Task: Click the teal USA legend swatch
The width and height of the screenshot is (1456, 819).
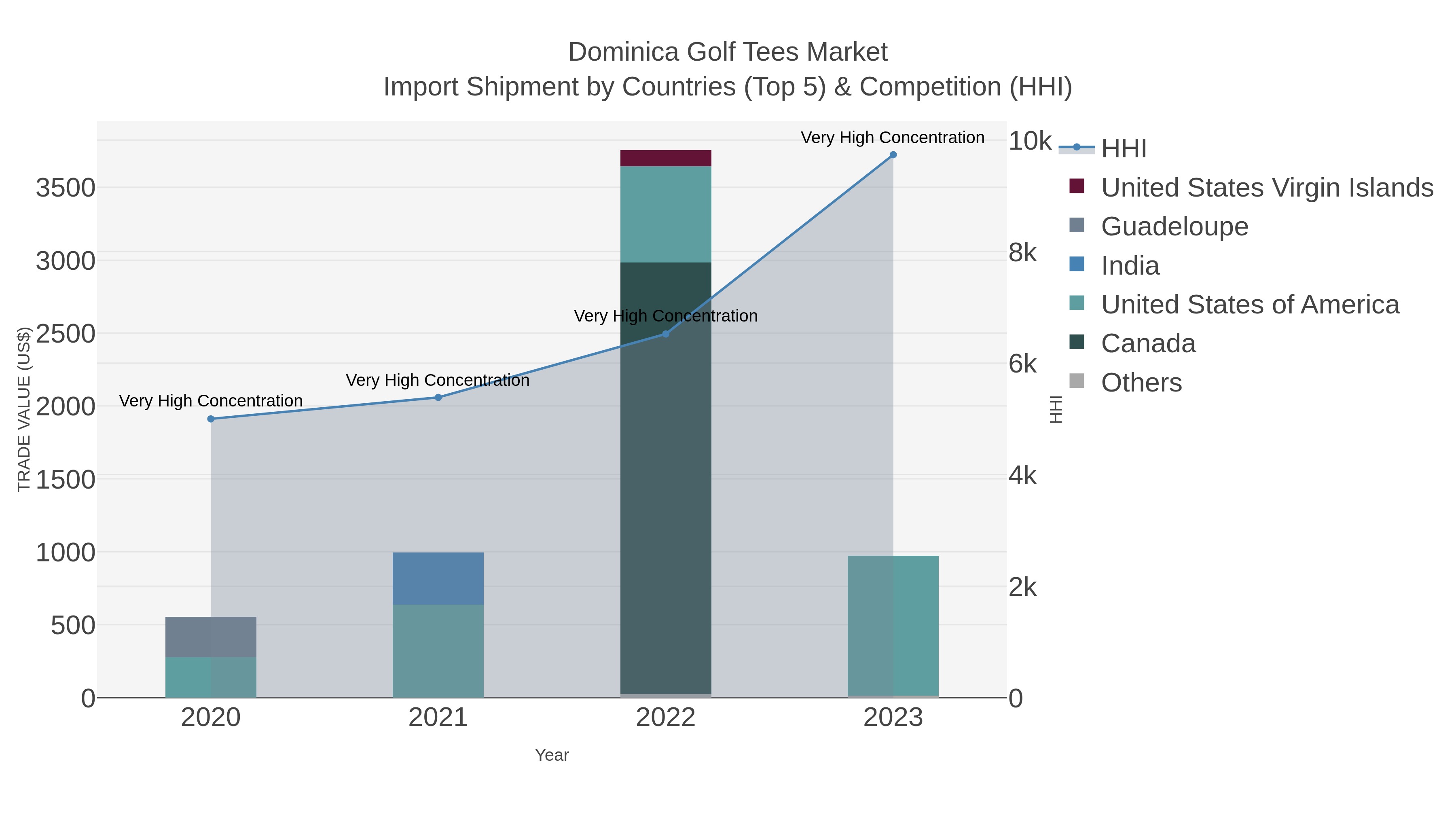Action: [1077, 303]
